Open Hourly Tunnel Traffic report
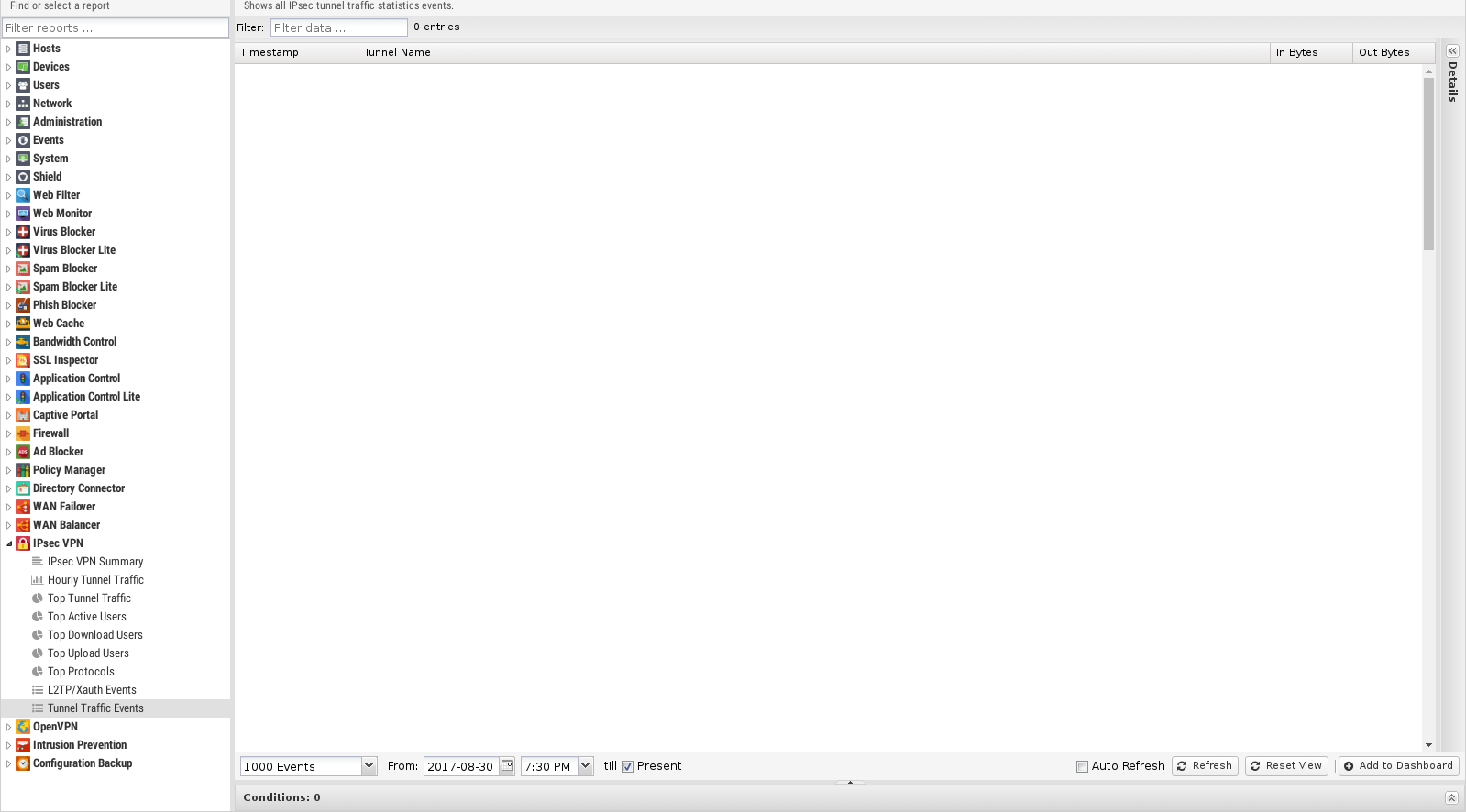The width and height of the screenshot is (1466, 812). 95,580
